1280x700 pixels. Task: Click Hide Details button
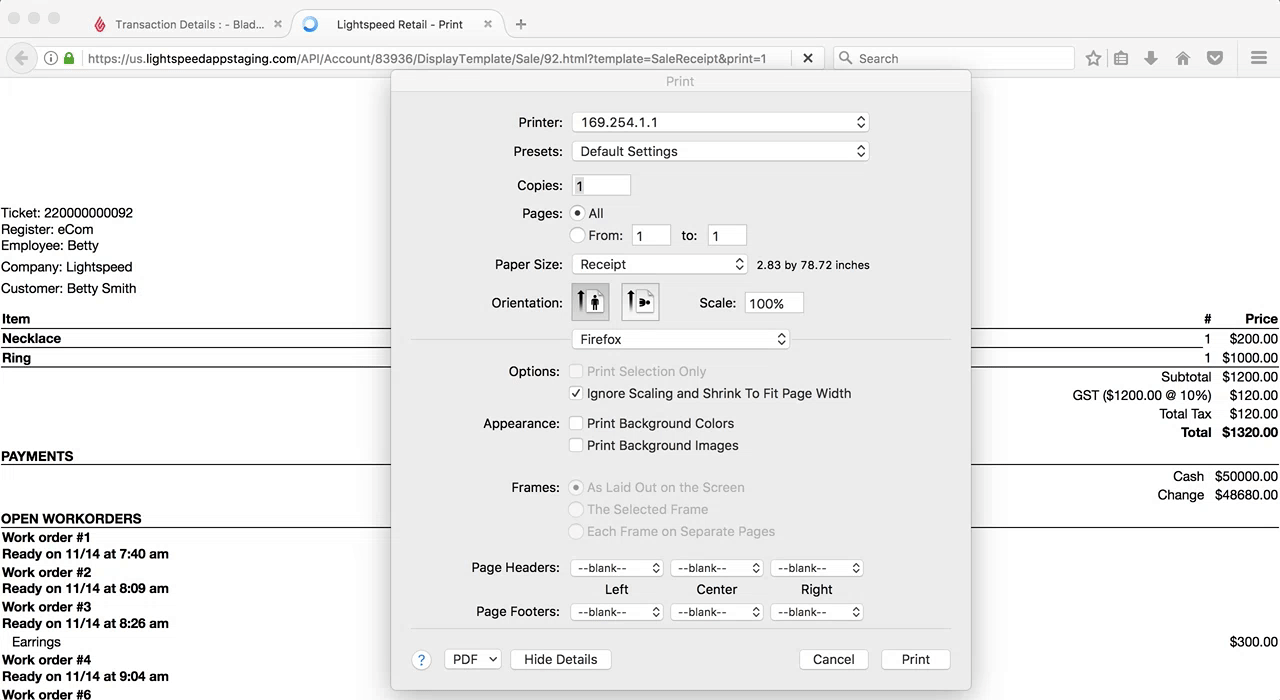[560, 659]
